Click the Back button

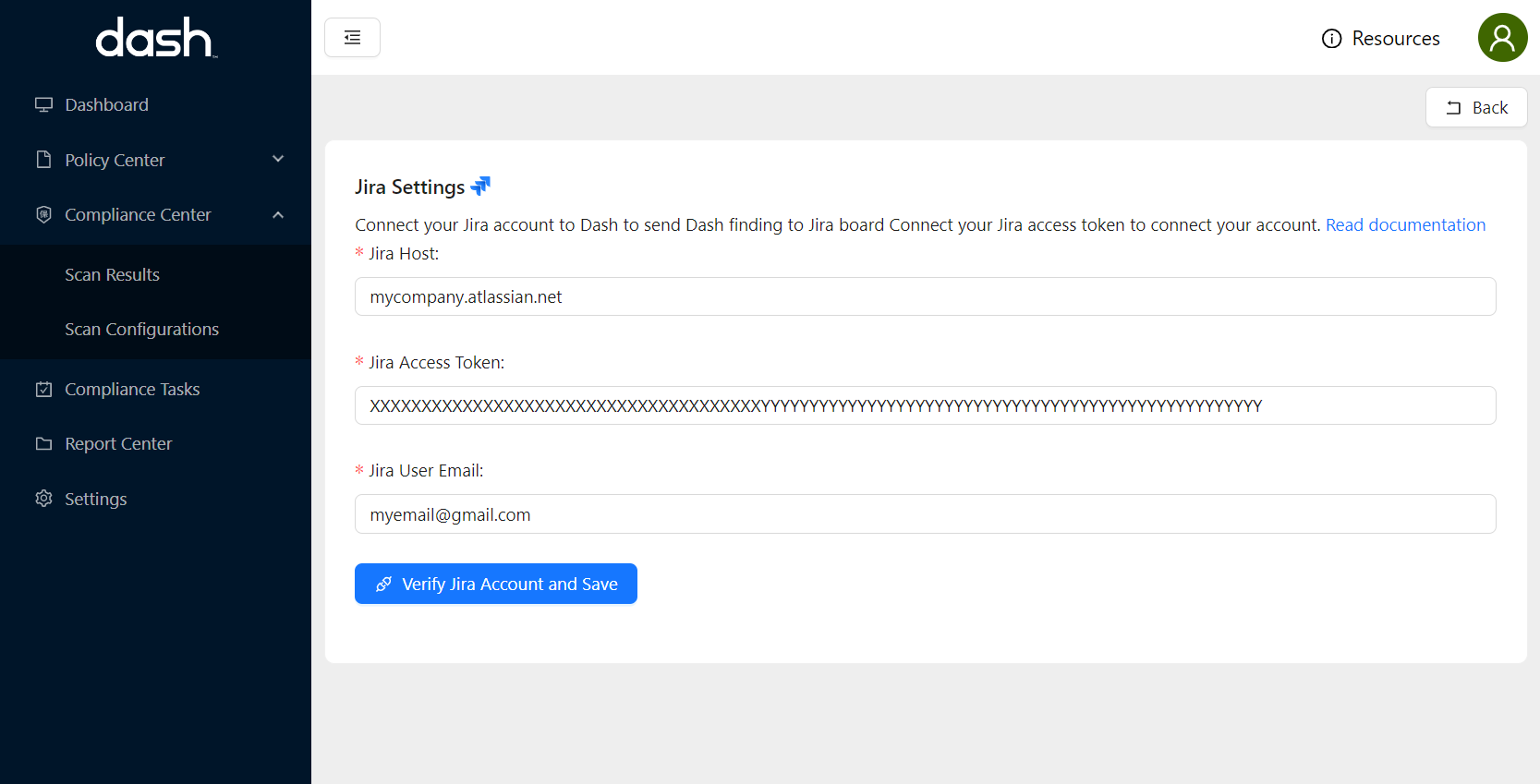(1475, 108)
